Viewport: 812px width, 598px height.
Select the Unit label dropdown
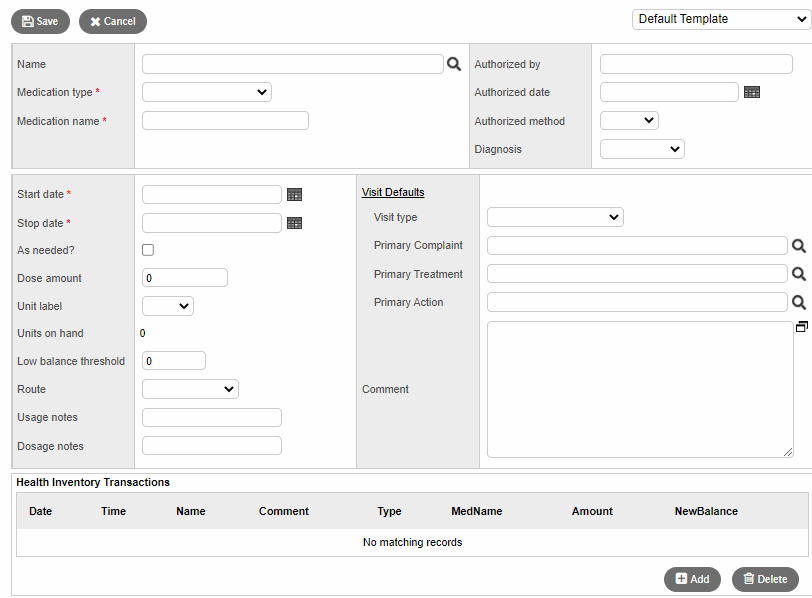pyautogui.click(x=167, y=306)
